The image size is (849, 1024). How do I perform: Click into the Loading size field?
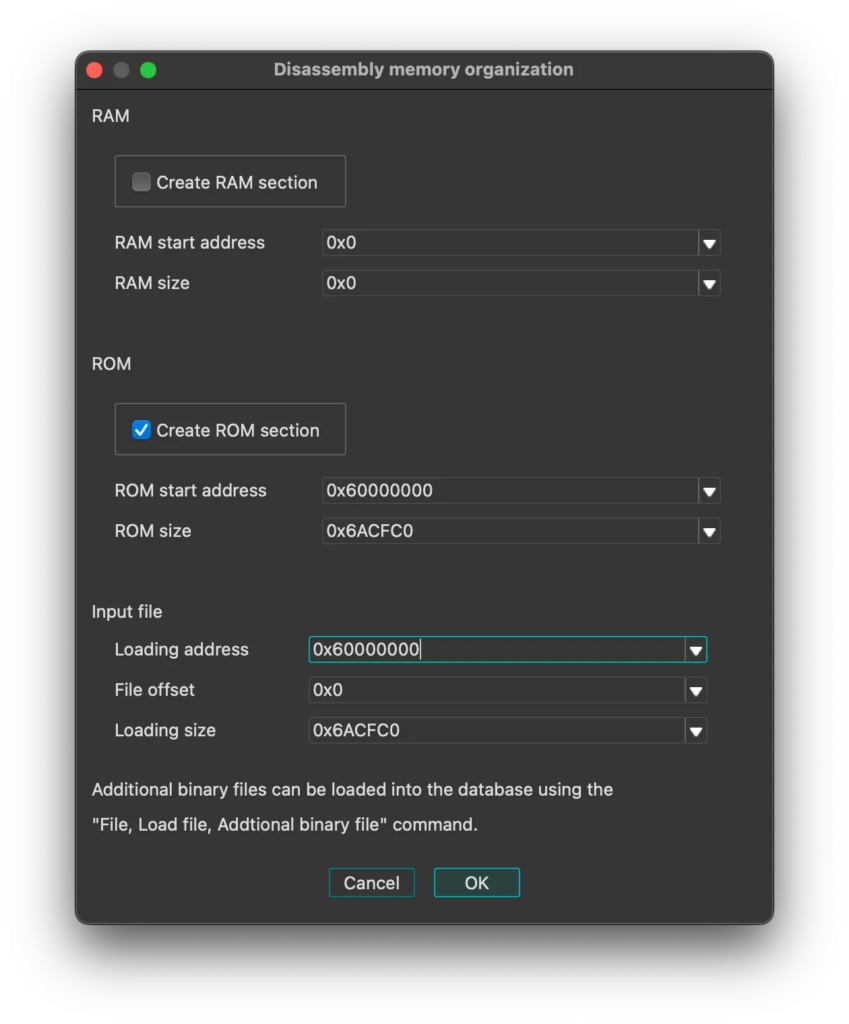pyautogui.click(x=497, y=731)
